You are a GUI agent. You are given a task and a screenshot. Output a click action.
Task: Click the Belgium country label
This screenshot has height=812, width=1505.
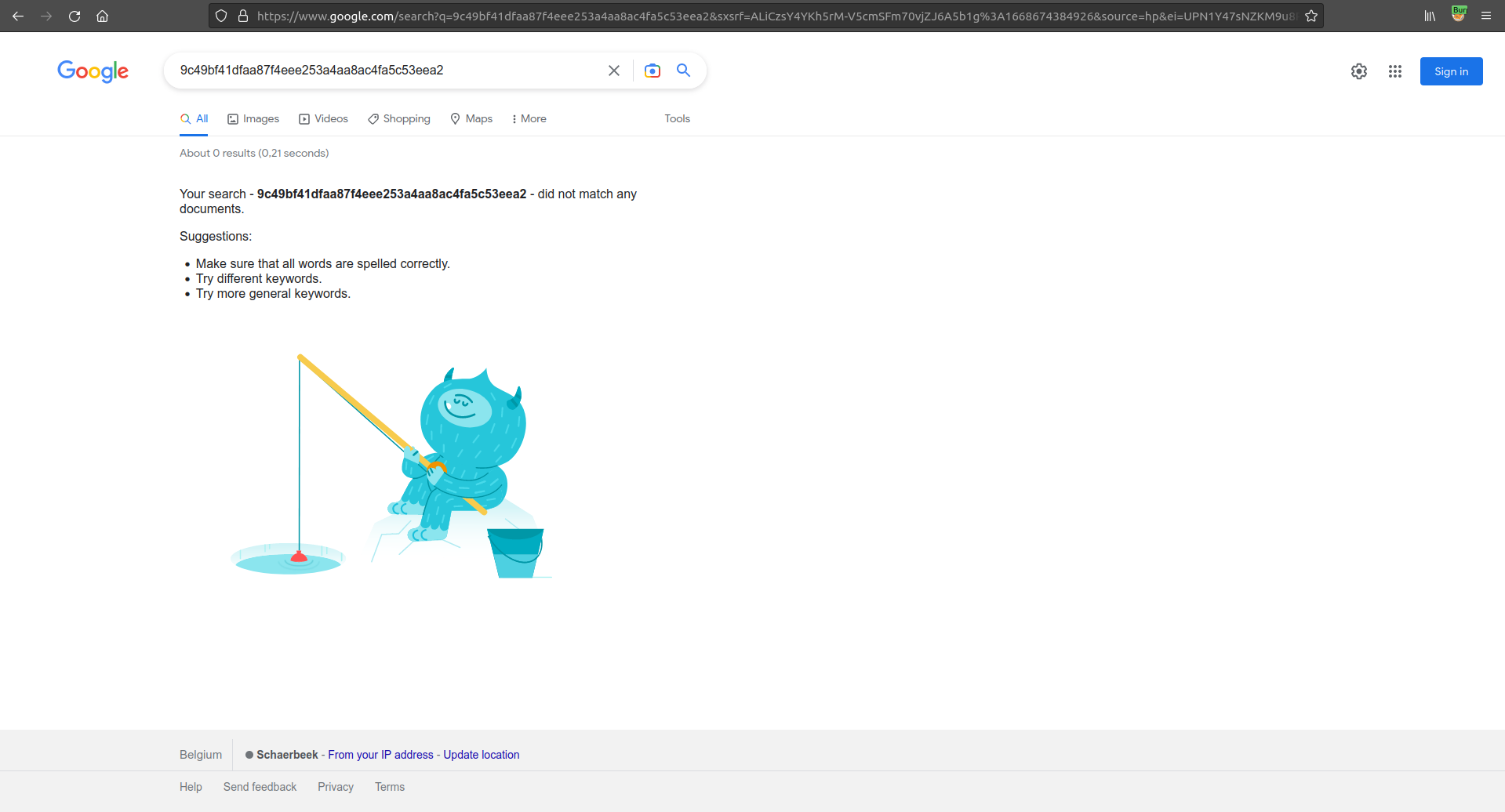point(201,755)
